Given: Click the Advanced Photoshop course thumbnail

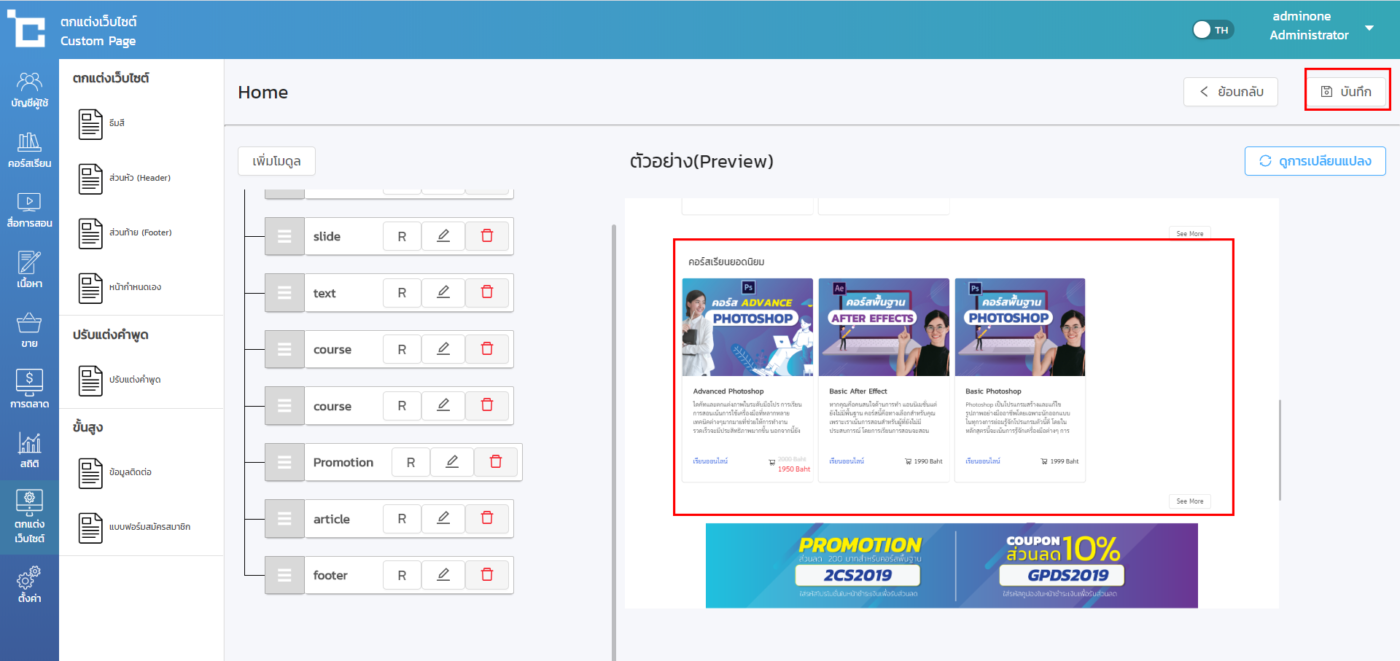Looking at the screenshot, I should pyautogui.click(x=748, y=326).
